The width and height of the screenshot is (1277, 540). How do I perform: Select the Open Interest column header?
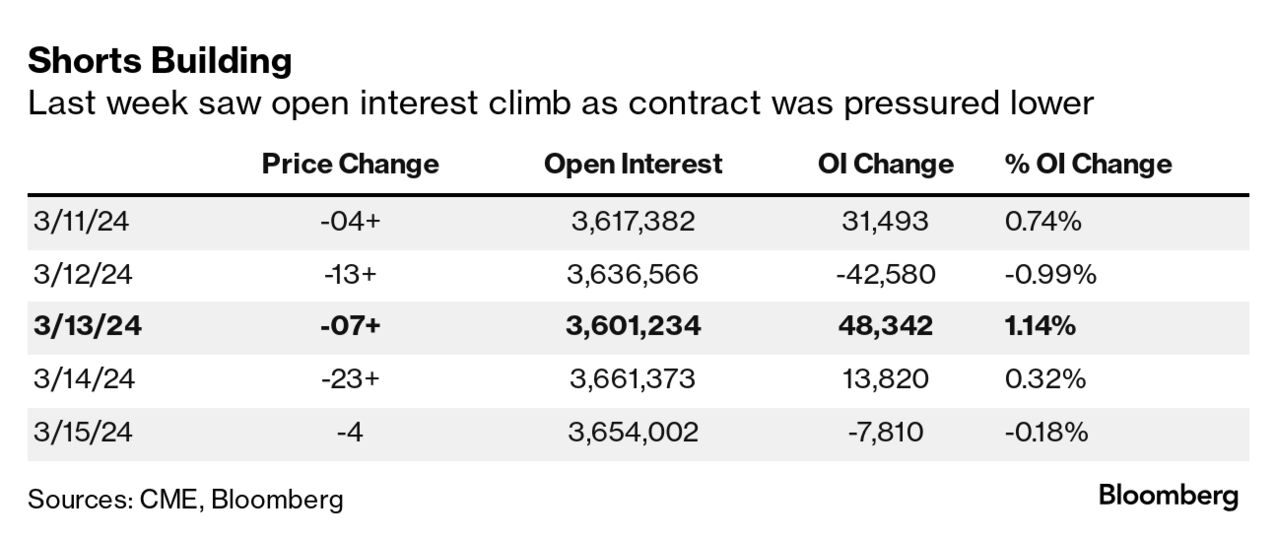pos(632,165)
